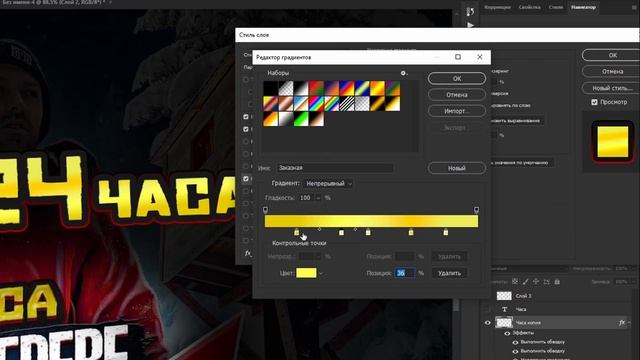
Task: Open the Градиент type dropdown Непрерывный
Action: point(328,184)
